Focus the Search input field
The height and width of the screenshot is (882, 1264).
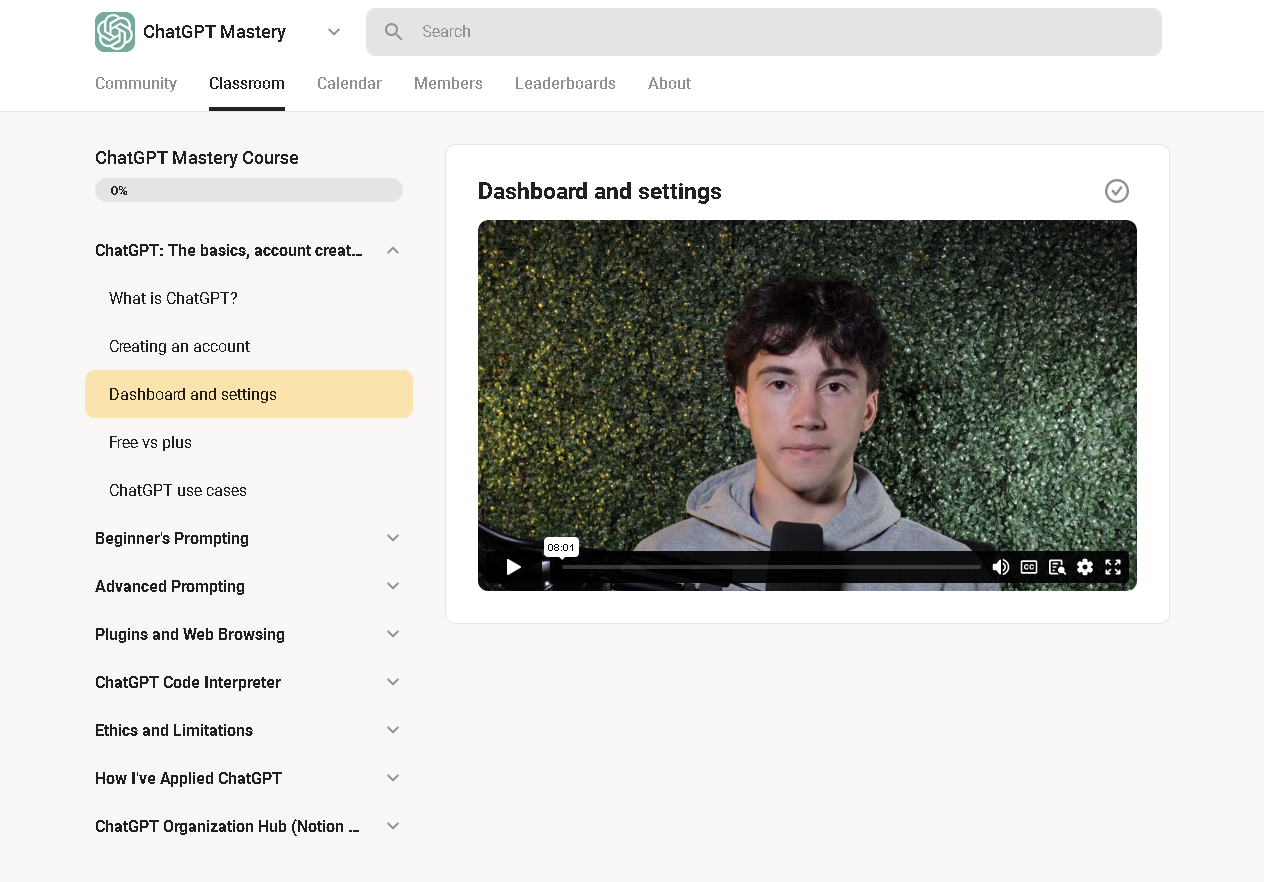coord(764,32)
